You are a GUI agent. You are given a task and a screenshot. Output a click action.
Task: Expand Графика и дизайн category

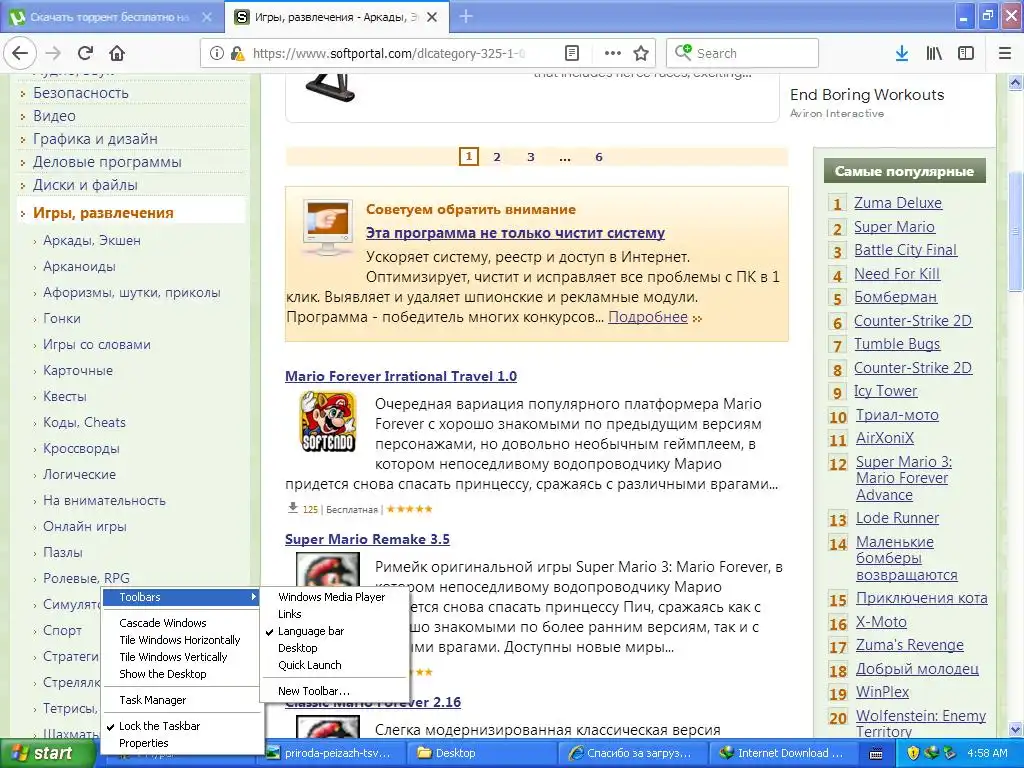tap(95, 138)
